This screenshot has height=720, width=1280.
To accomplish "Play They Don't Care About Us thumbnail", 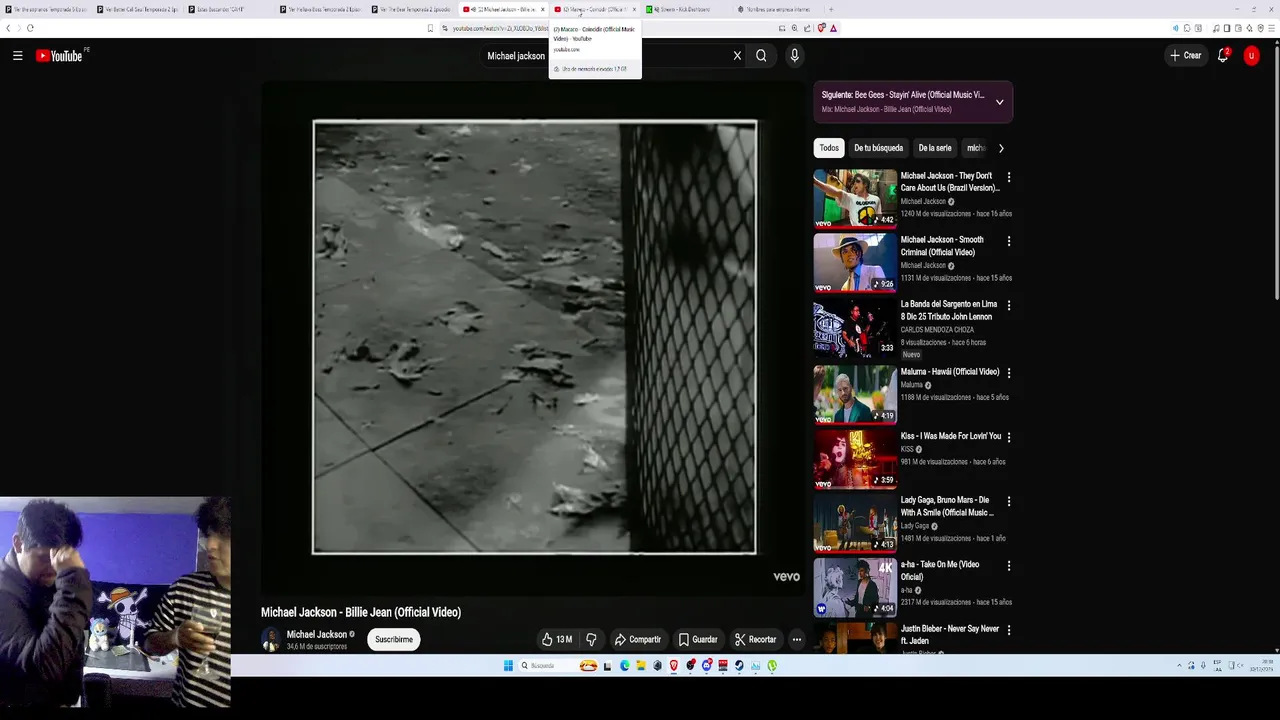I will (x=855, y=198).
